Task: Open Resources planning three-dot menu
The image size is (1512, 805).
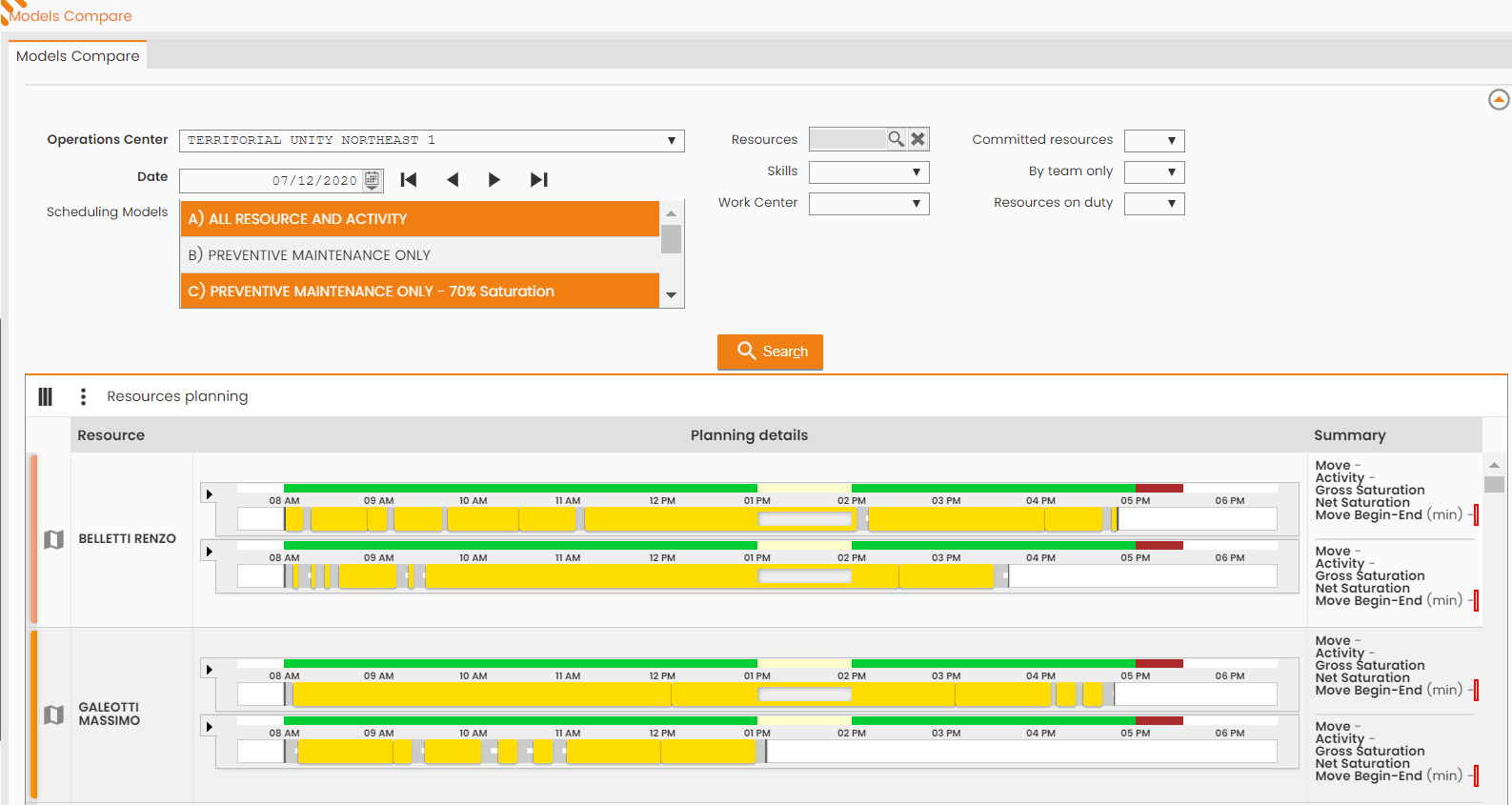Action: coord(83,396)
